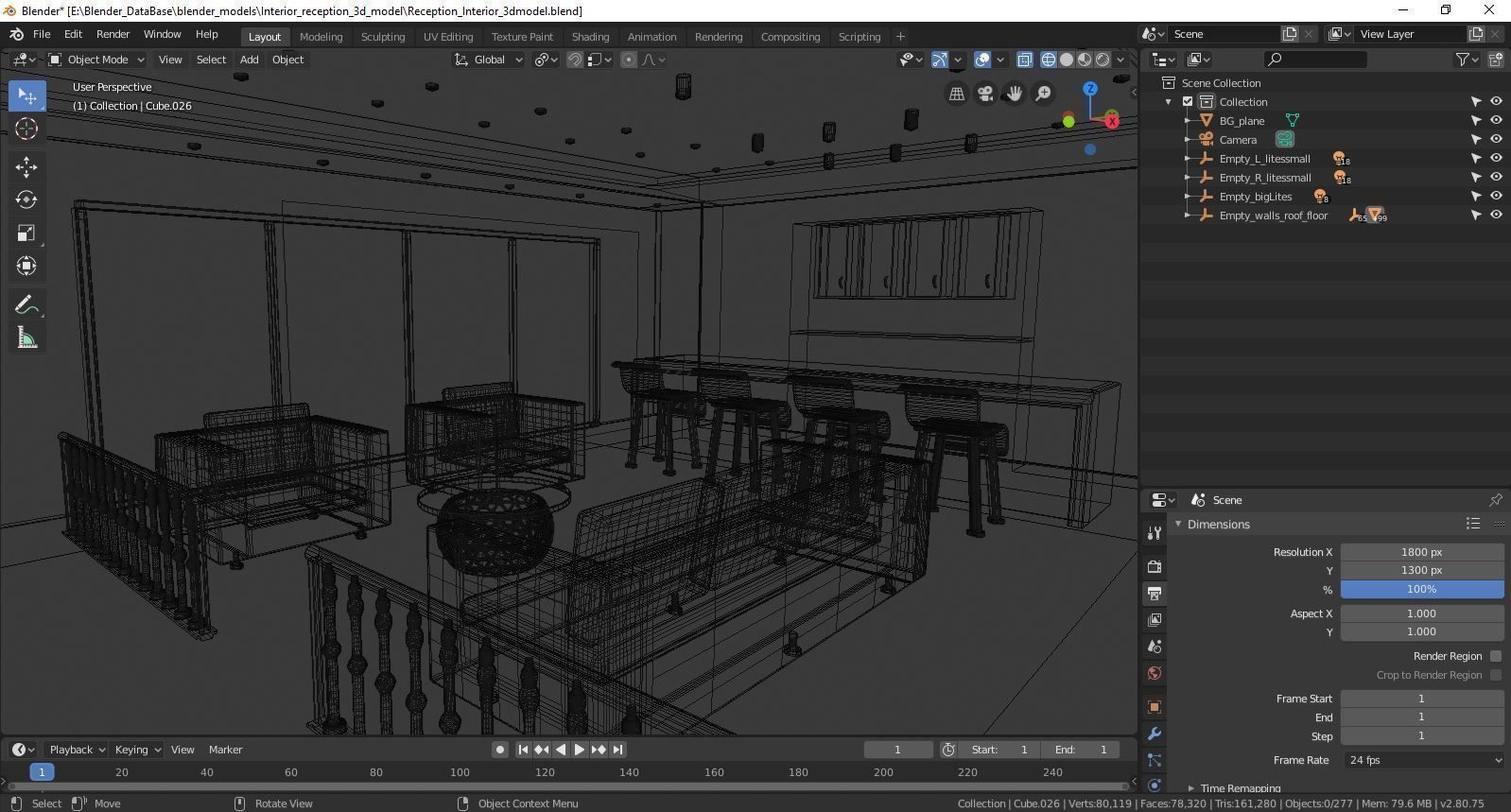
Task: Open Render properties tab
Action: coord(1155,567)
